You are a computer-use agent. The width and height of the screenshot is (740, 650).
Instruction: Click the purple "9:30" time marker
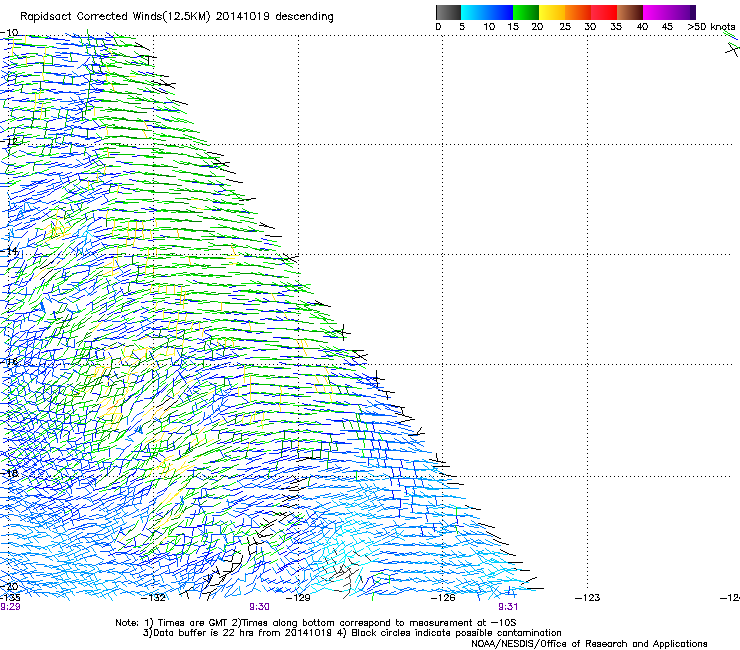tap(260, 607)
